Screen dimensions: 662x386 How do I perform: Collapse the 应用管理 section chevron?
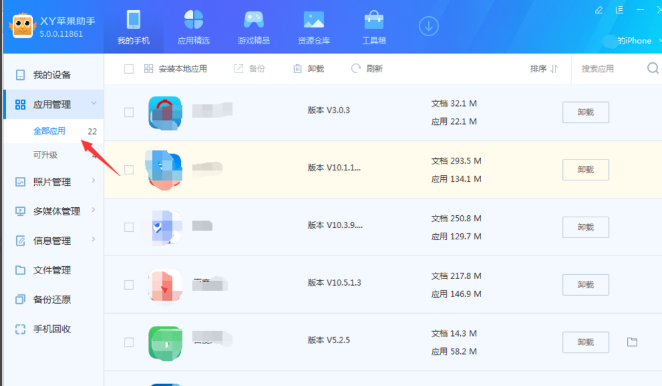coord(94,103)
